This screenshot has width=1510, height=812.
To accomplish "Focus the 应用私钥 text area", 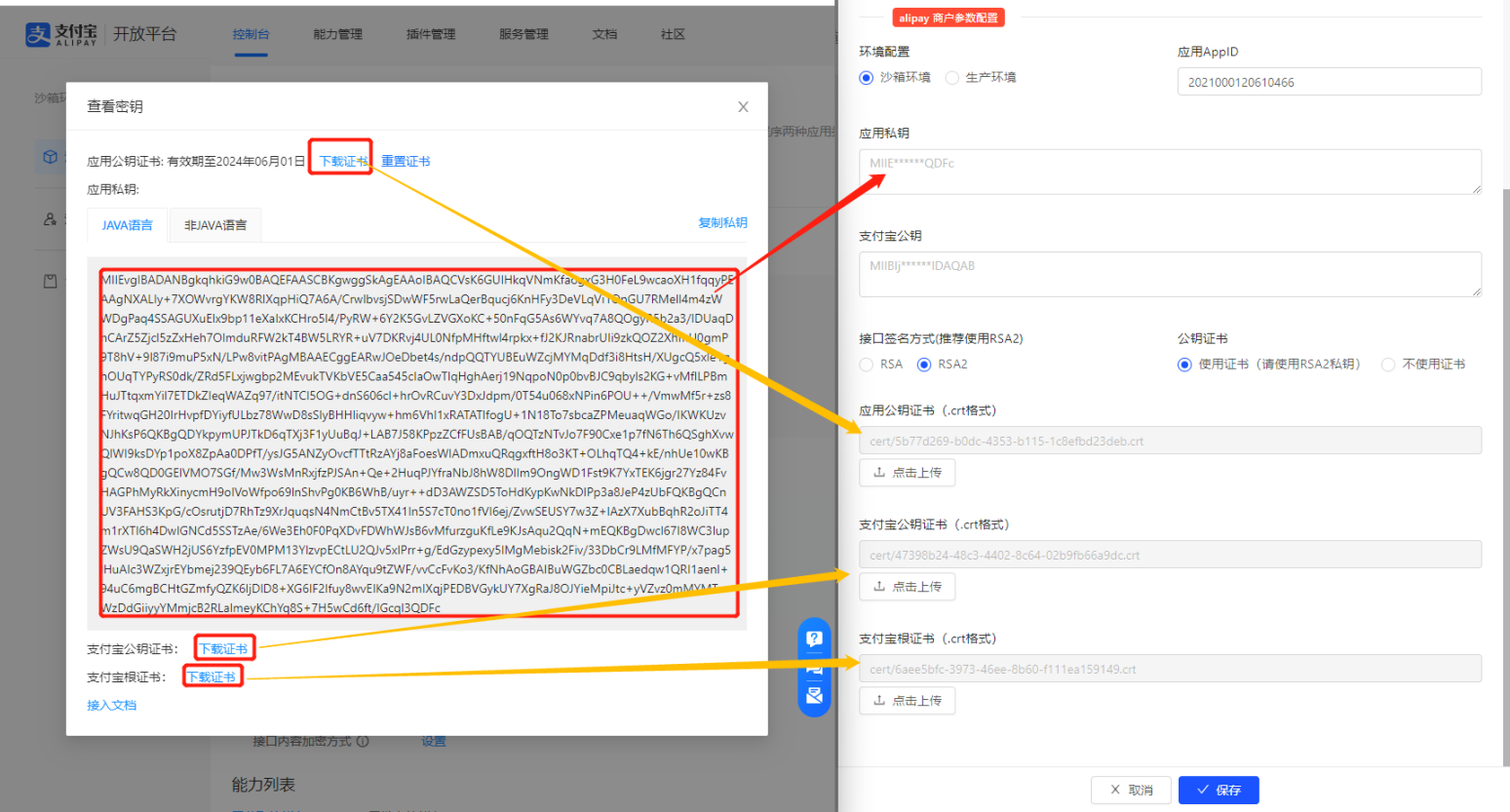I will tap(1170, 172).
